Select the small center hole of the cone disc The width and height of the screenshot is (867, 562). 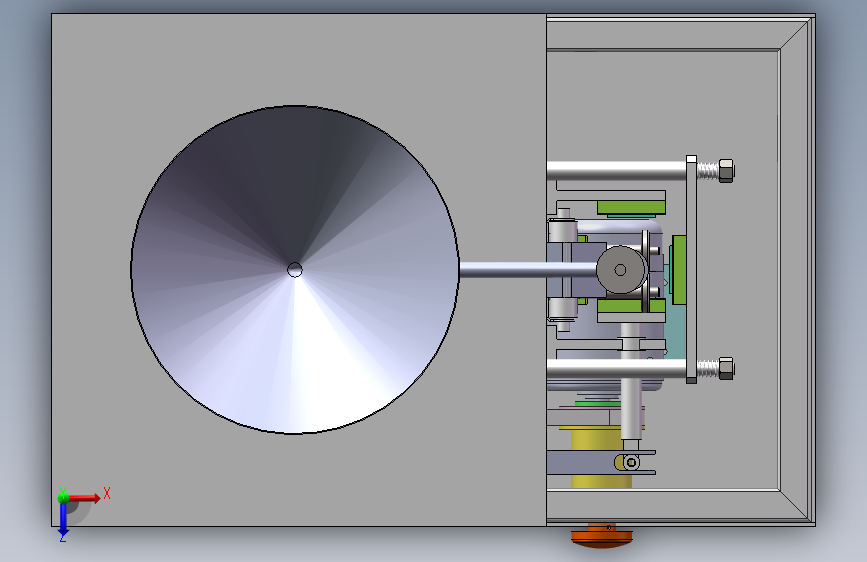tap(295, 270)
